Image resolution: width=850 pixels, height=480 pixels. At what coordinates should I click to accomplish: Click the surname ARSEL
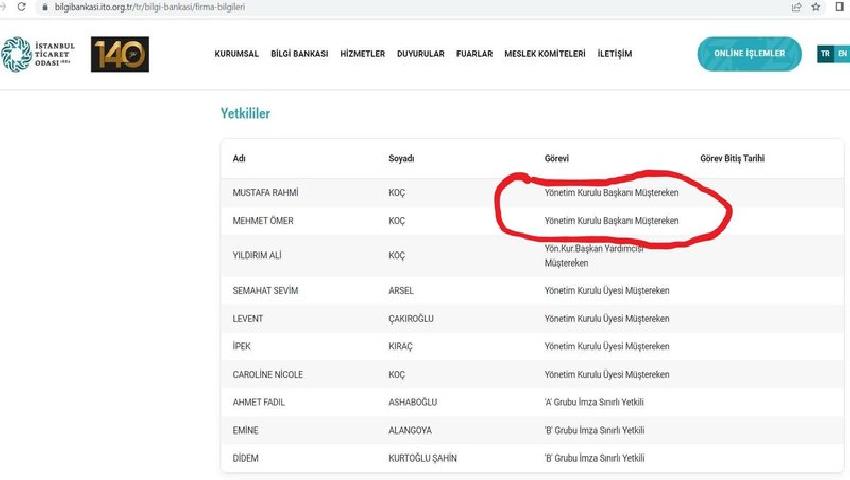[x=401, y=291]
